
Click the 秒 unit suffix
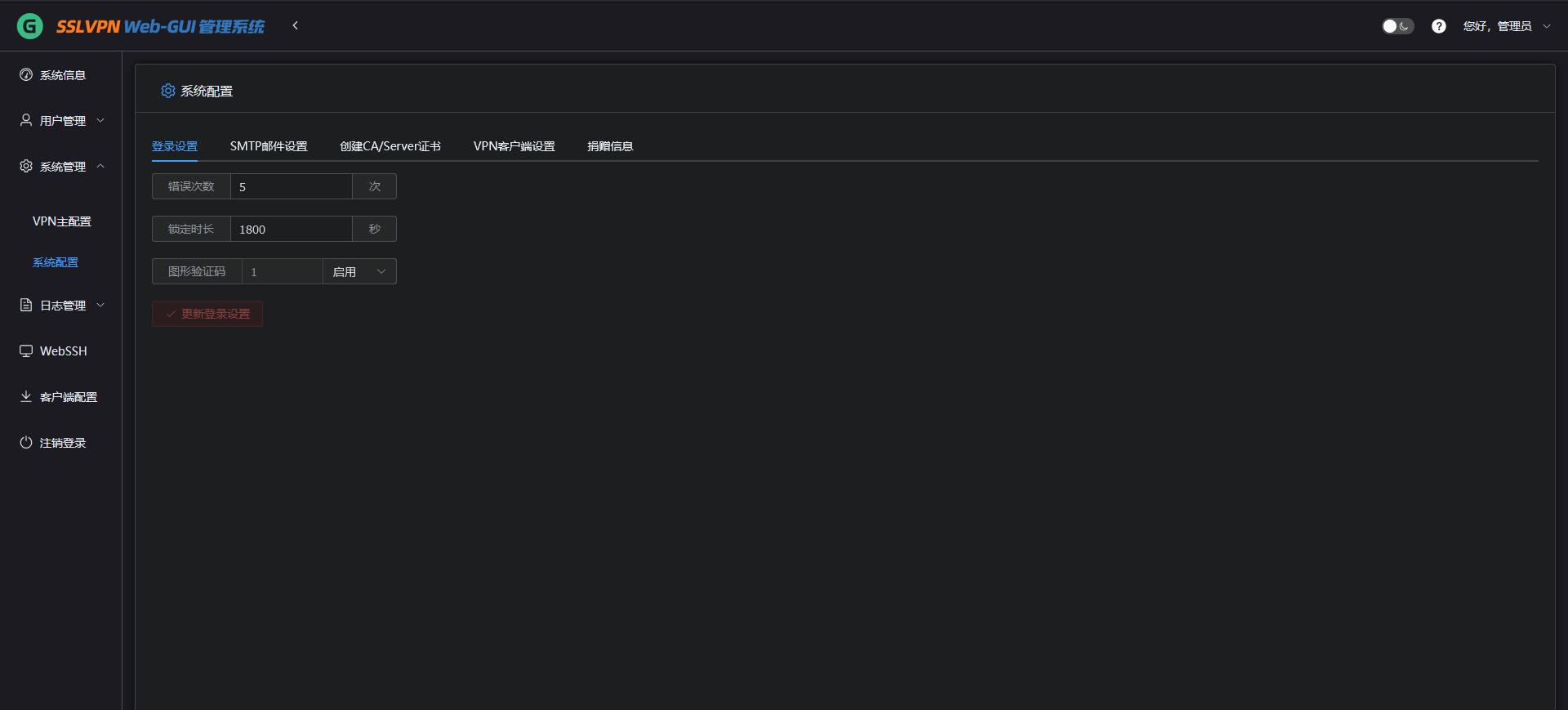(x=375, y=229)
